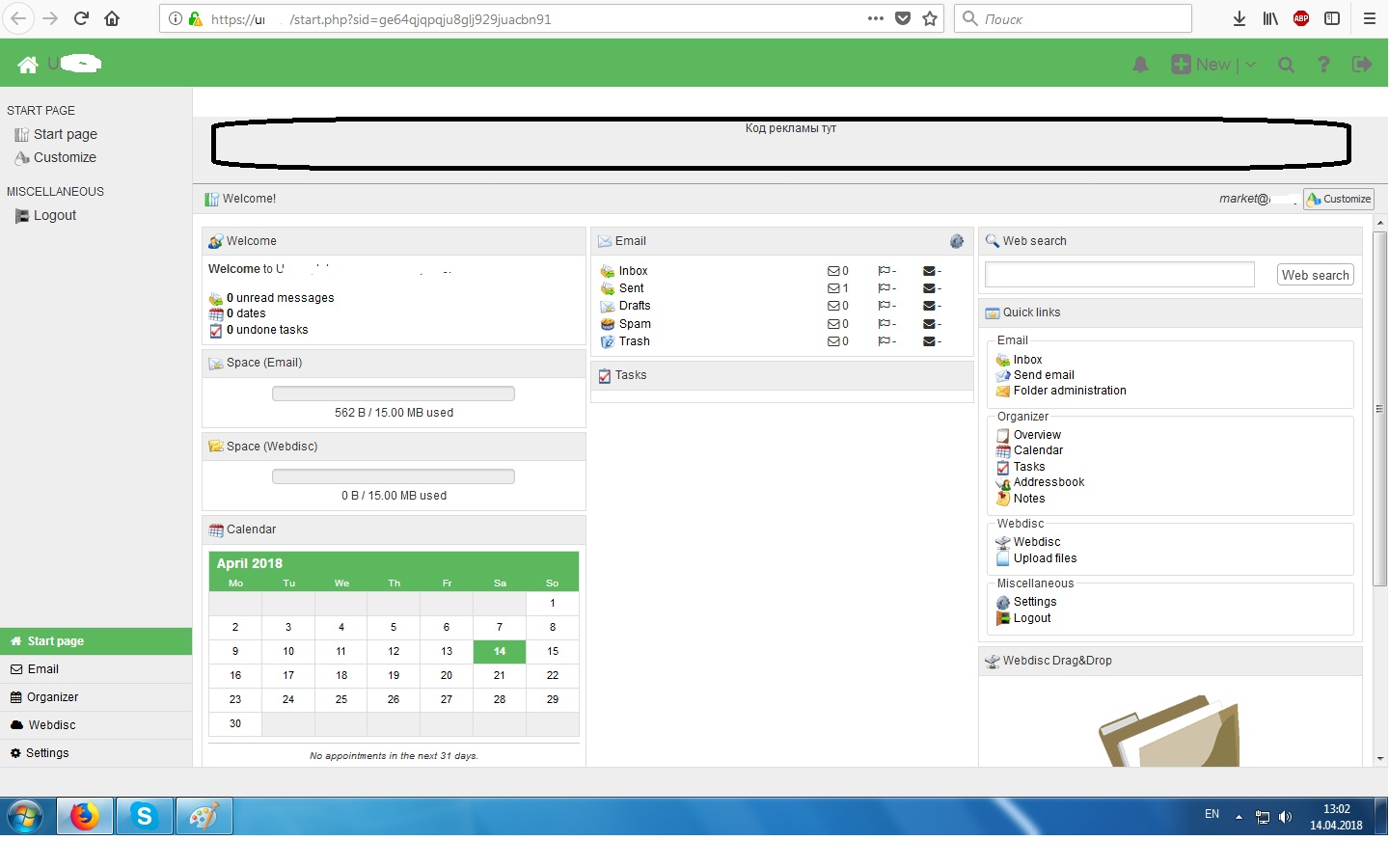Open Folder administration quick link
Image resolution: width=1389 pixels, height=868 pixels.
(x=1070, y=391)
